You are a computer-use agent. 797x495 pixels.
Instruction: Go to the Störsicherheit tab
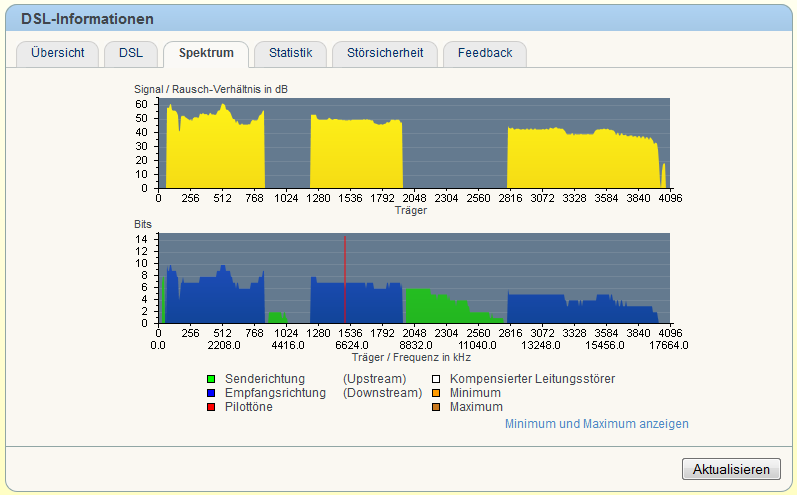click(385, 53)
